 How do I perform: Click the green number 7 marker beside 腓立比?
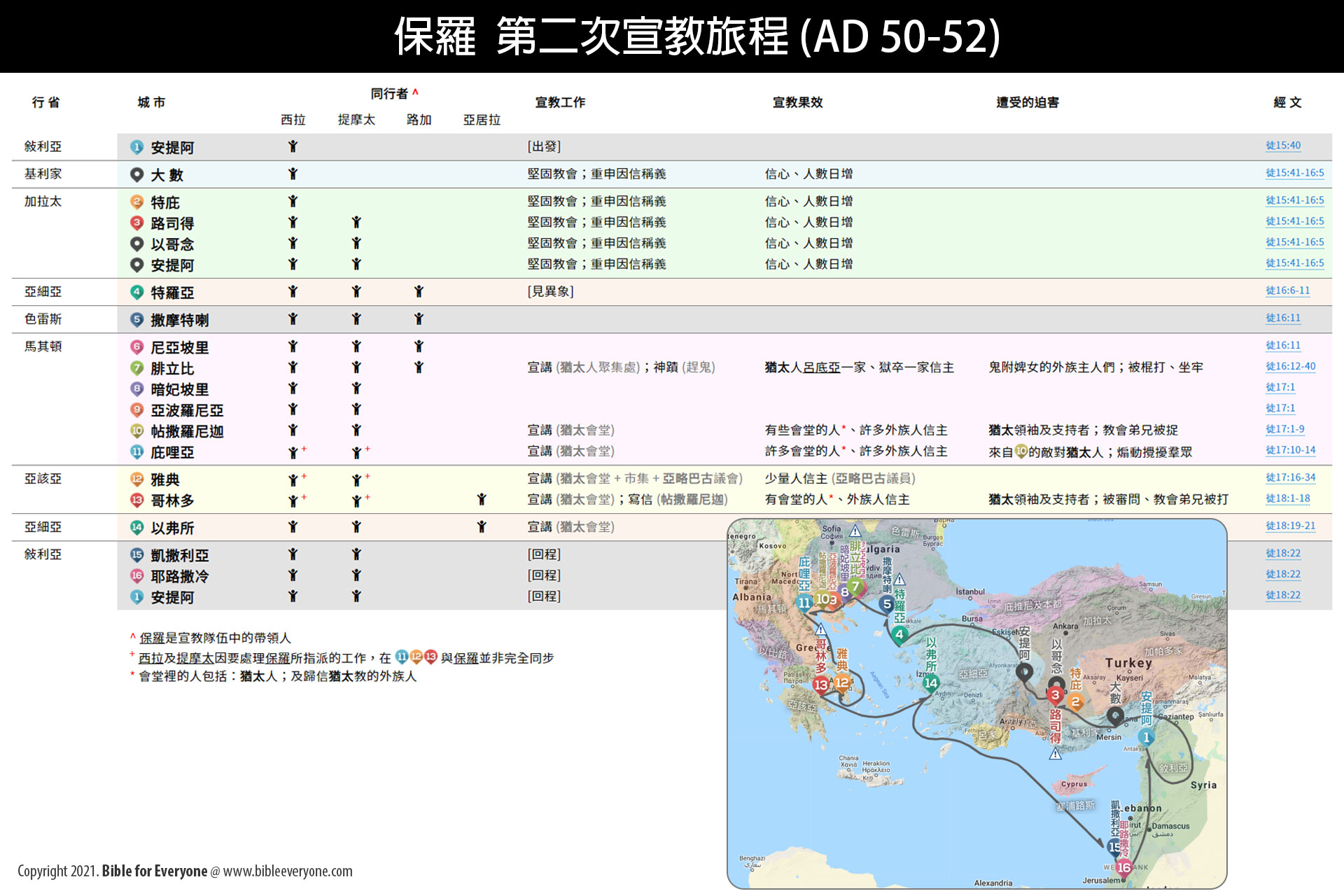136,367
